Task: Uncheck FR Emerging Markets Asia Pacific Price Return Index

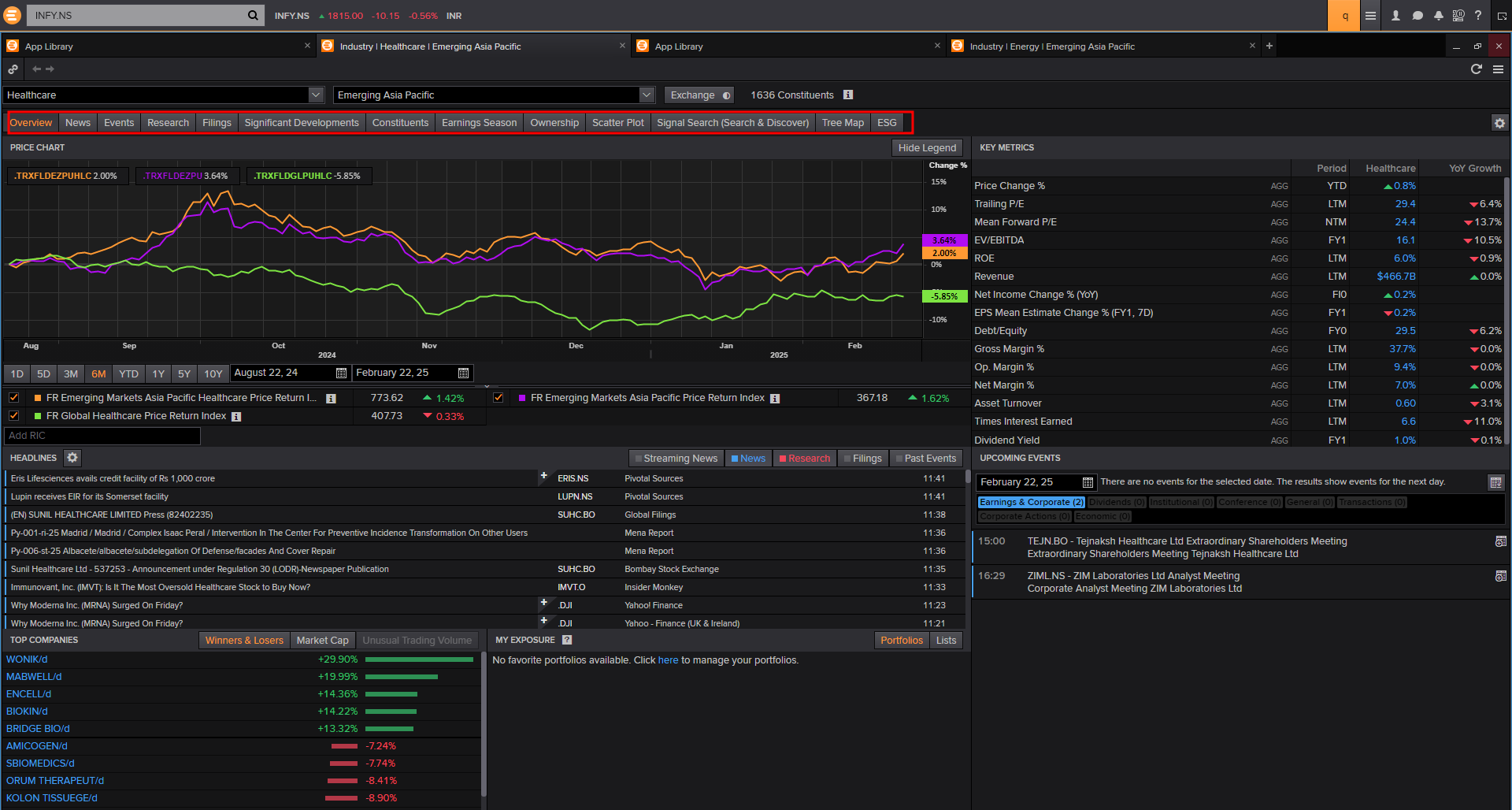Action: point(498,398)
